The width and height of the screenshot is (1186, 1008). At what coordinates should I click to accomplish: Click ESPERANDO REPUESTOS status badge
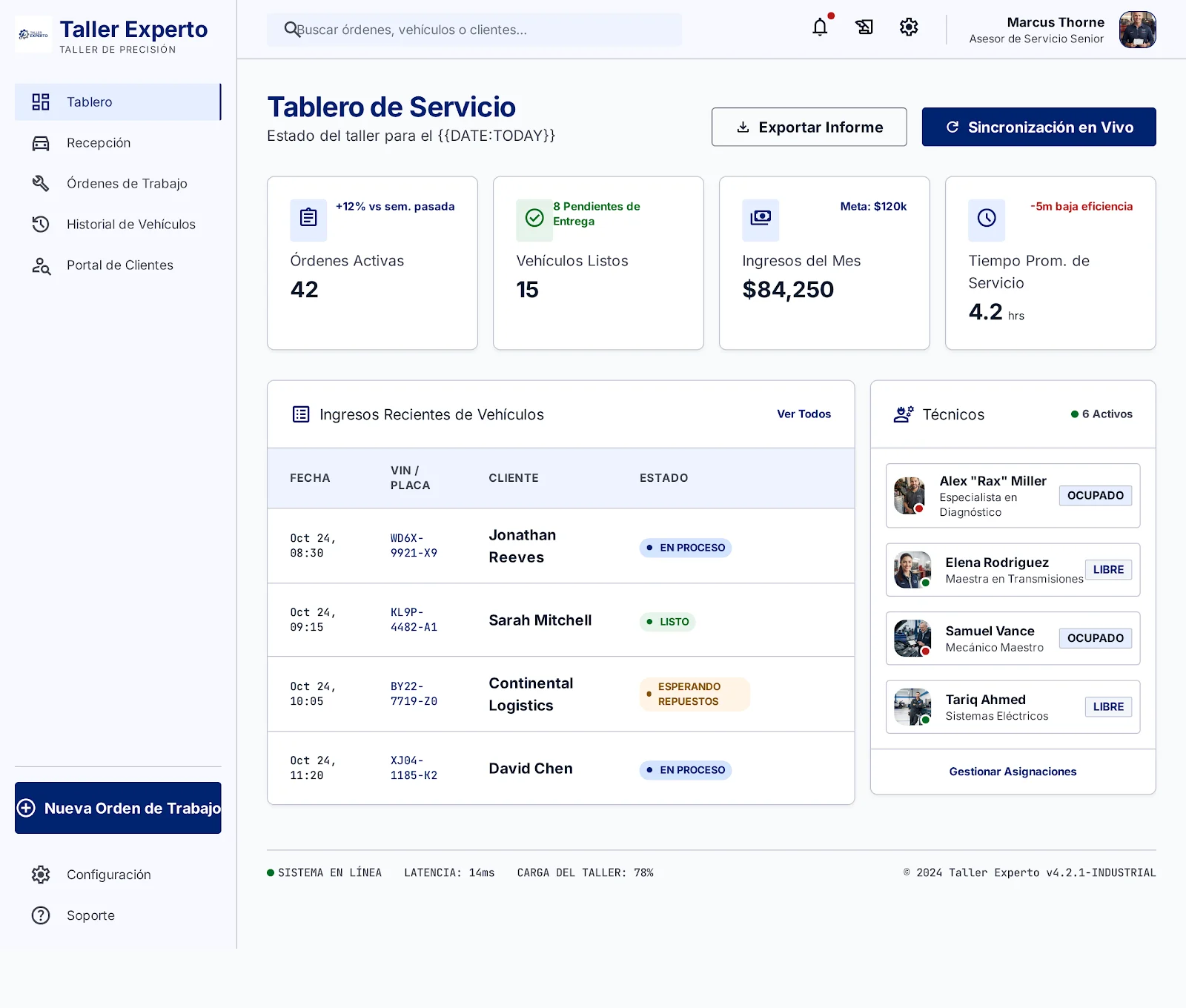pos(695,694)
